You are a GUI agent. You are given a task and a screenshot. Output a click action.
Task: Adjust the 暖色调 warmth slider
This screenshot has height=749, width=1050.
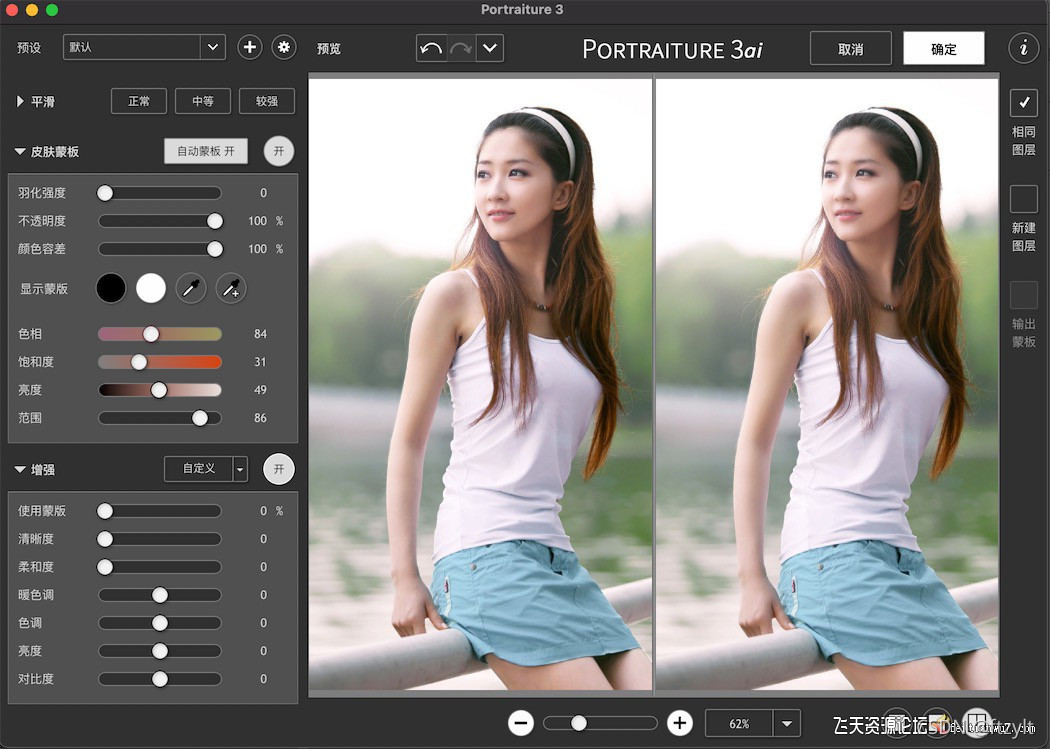point(159,595)
